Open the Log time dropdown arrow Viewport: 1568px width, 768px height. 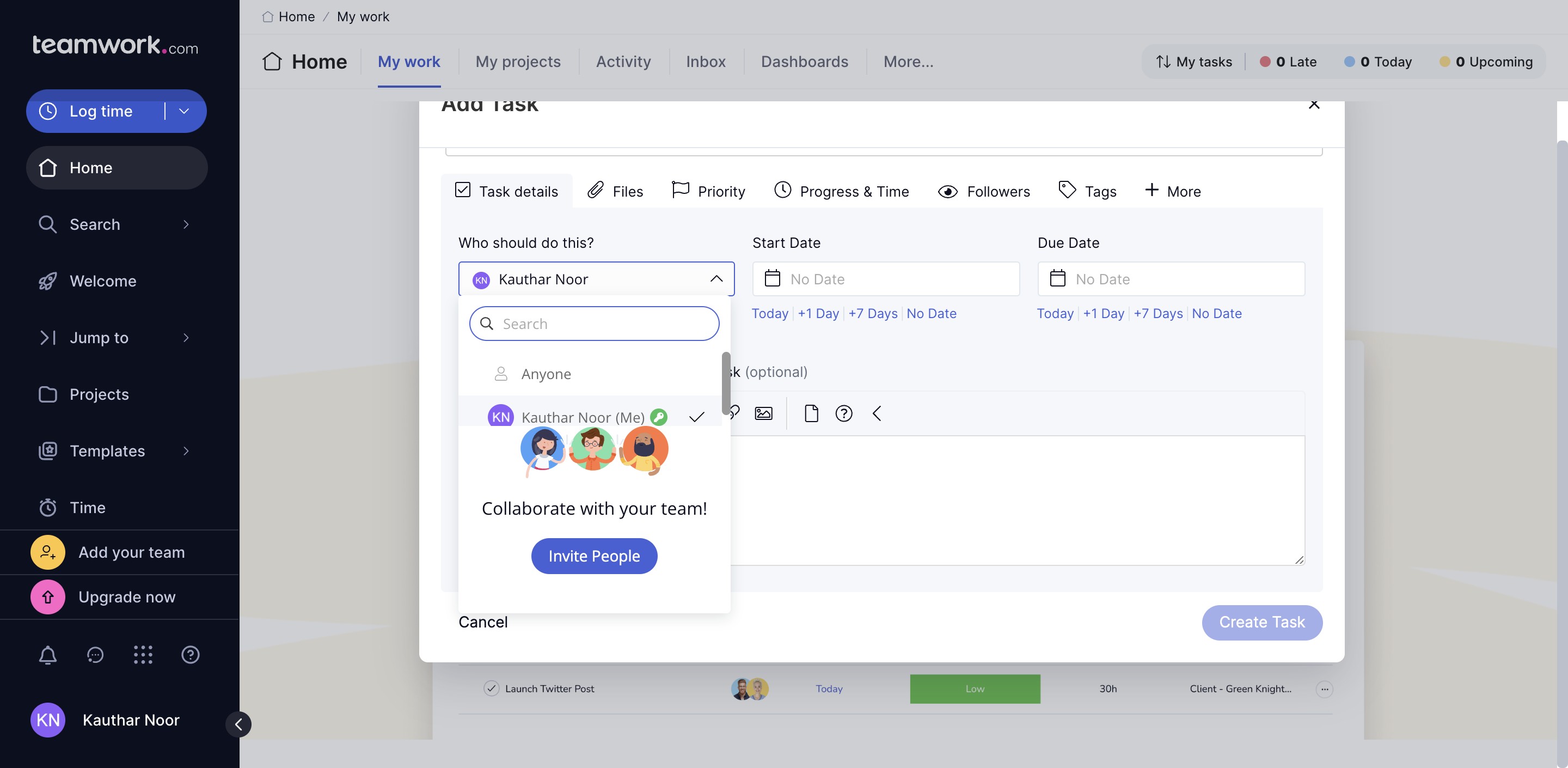[x=184, y=111]
